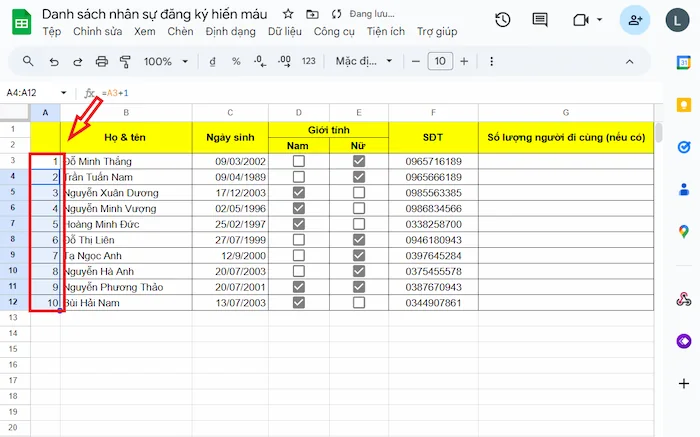Open toolbar more options menu
Screen dimensions: 700x437
click(x=492, y=62)
